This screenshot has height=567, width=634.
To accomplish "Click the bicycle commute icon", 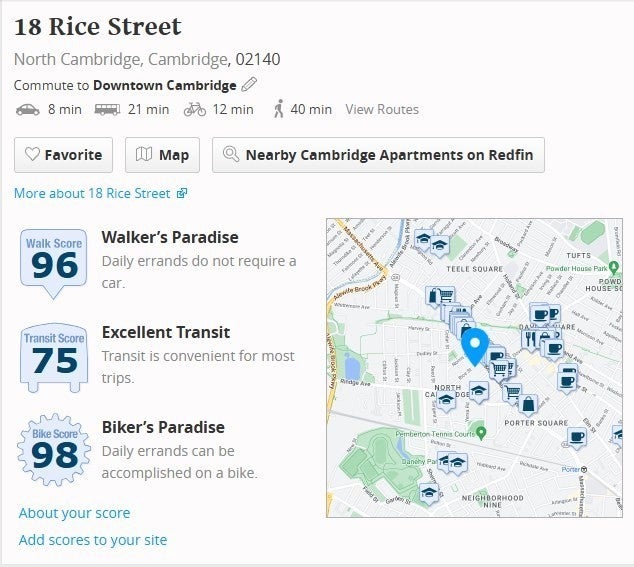I will click(x=195, y=110).
